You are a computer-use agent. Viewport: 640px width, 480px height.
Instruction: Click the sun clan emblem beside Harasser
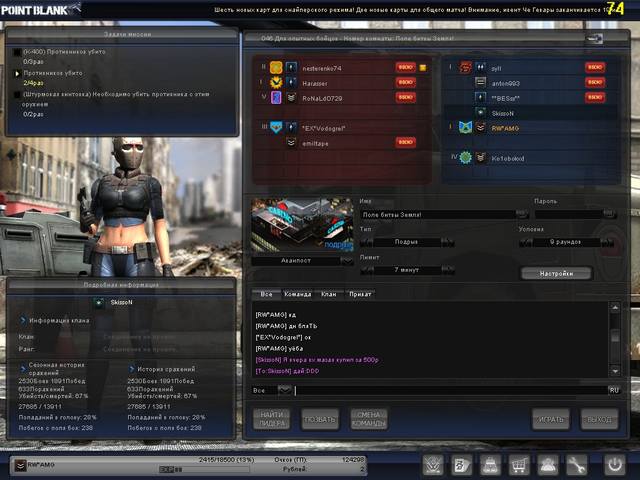276,82
